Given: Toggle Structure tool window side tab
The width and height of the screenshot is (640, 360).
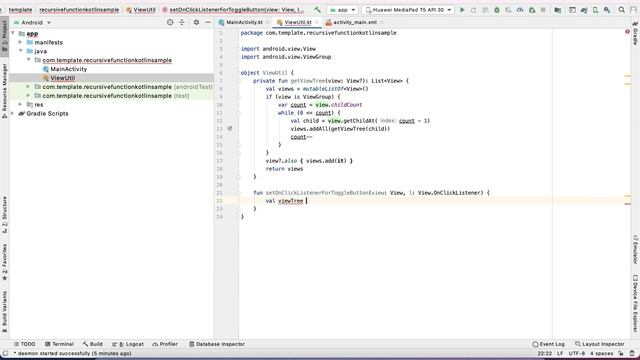Looking at the screenshot, I should (4, 215).
